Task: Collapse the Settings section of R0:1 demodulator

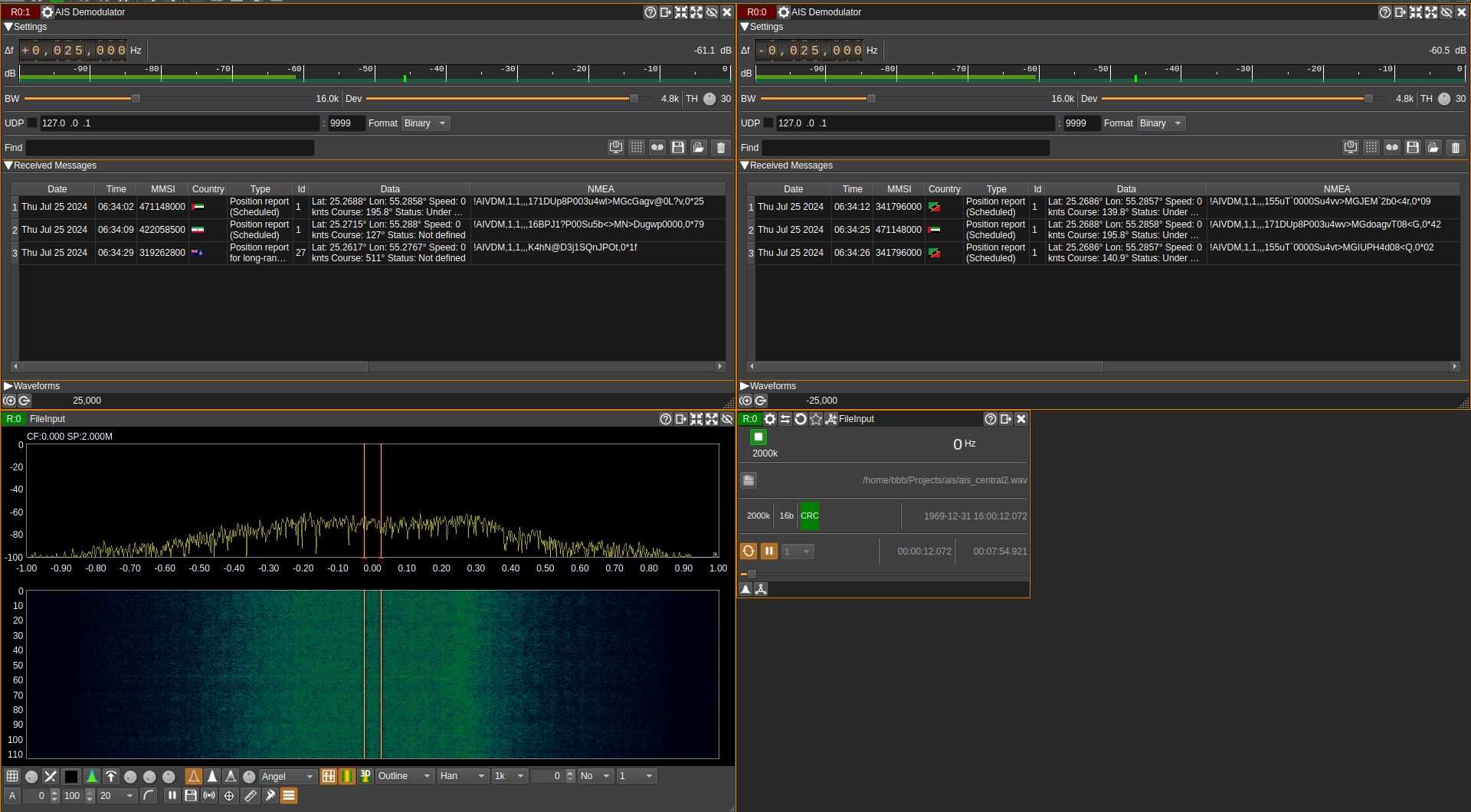Action: 8,27
